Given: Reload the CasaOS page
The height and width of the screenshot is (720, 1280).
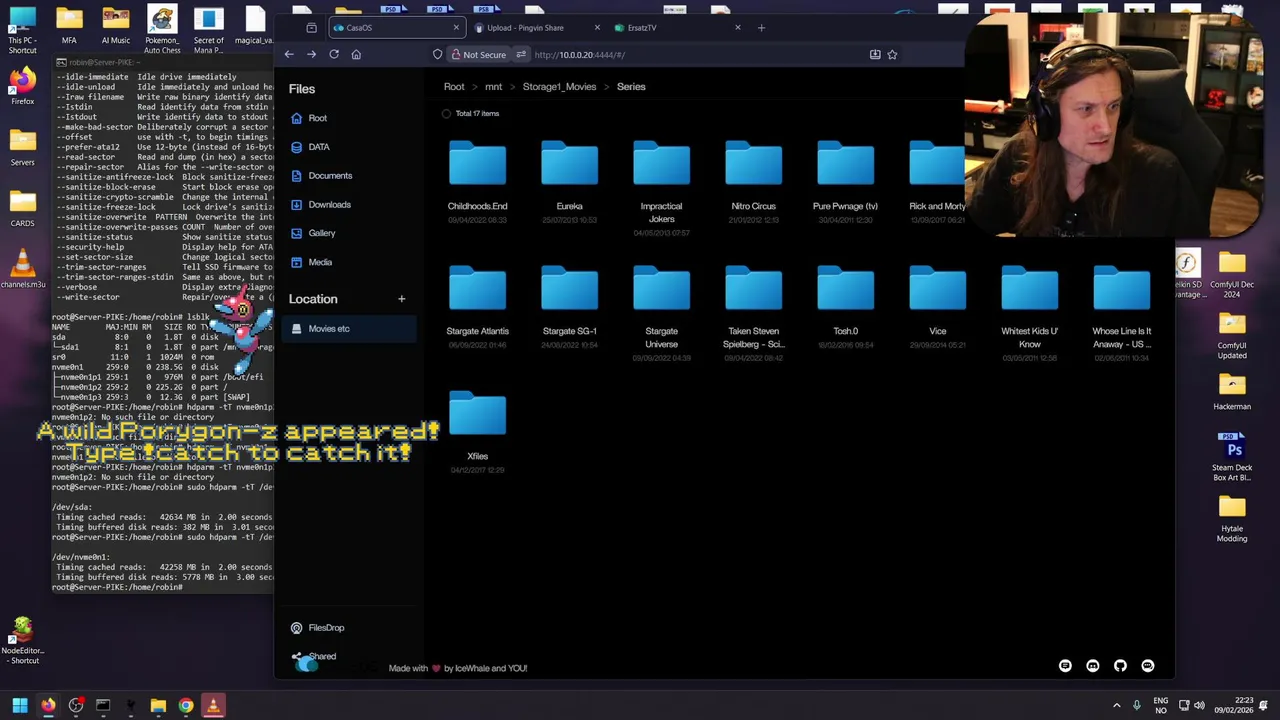Looking at the screenshot, I should point(334,54).
